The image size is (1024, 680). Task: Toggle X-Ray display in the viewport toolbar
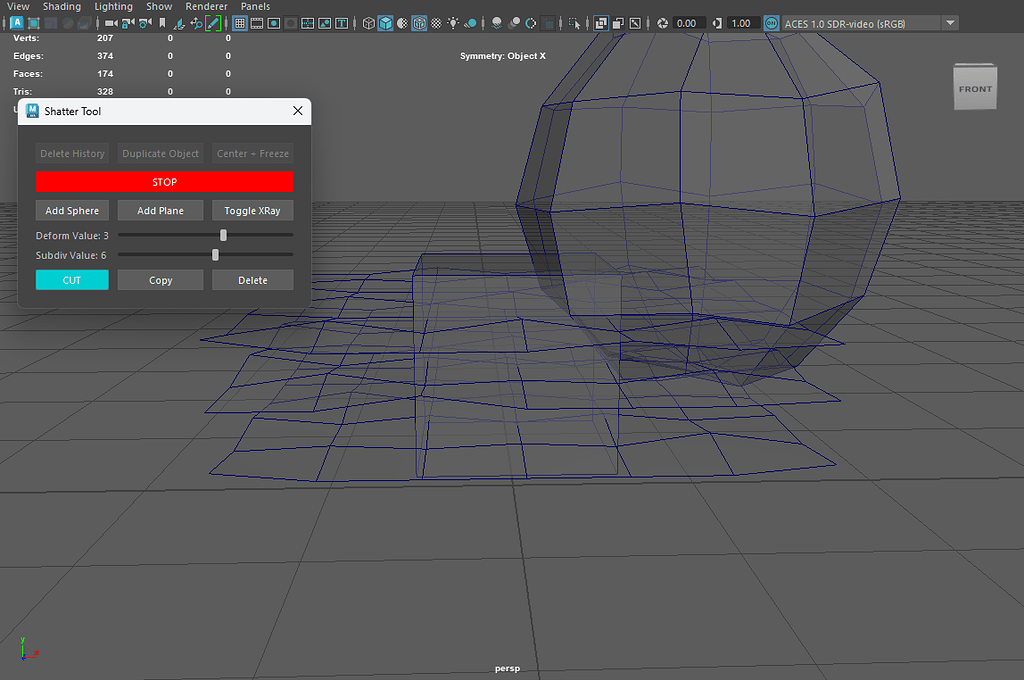pos(600,23)
